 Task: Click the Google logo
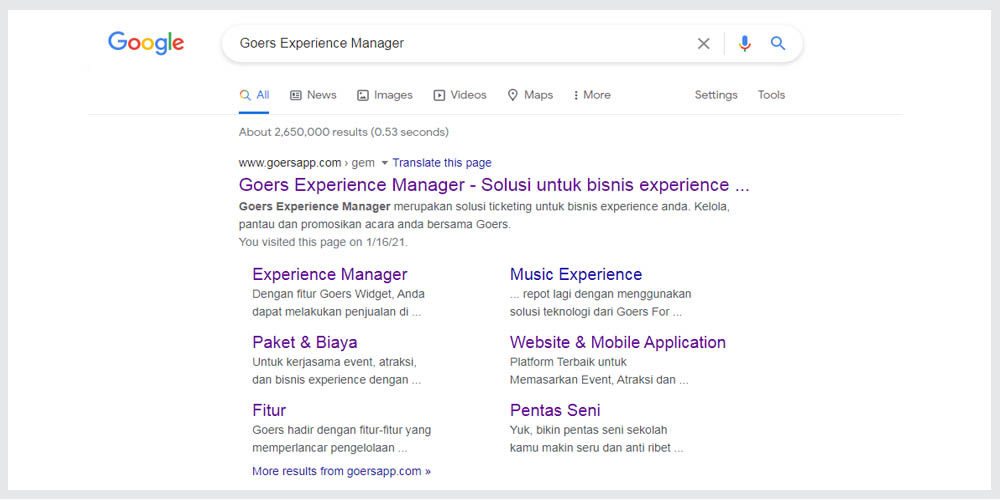point(146,43)
